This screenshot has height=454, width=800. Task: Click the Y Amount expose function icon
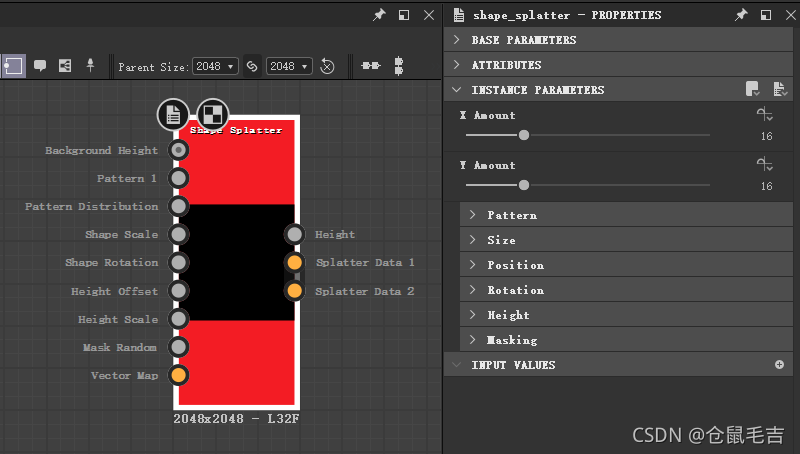click(764, 164)
